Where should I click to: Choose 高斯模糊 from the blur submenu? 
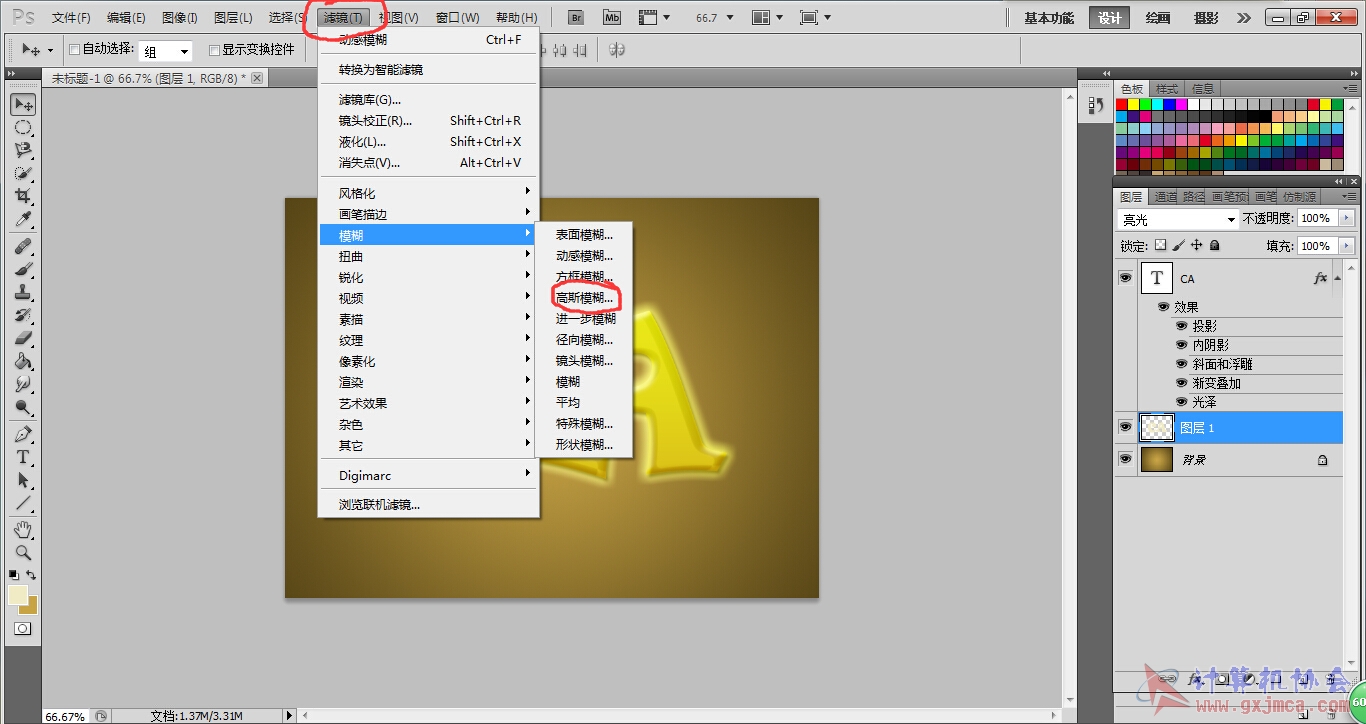[x=584, y=297]
